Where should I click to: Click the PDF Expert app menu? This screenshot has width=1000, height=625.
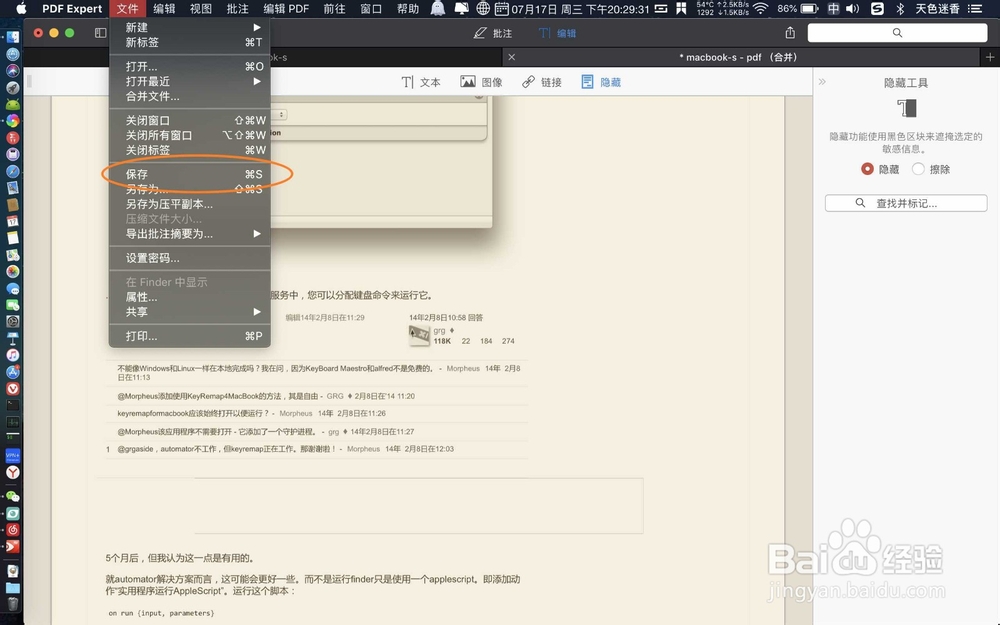(x=72, y=8)
